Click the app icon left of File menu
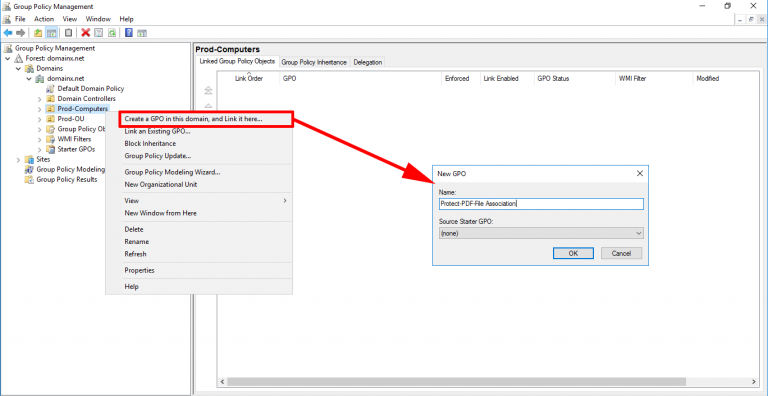Viewport: 768px width, 396px height. click(7, 19)
